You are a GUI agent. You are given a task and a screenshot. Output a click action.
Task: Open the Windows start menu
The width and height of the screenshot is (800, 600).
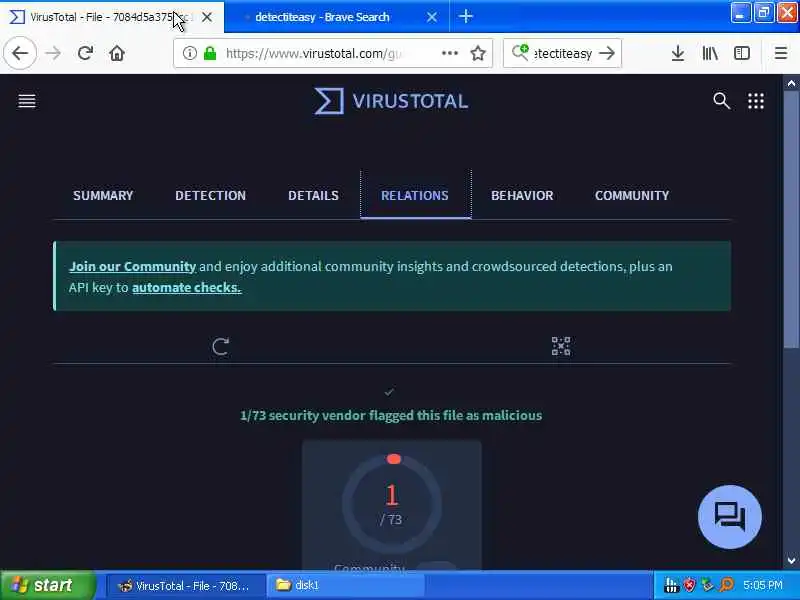tap(47, 585)
